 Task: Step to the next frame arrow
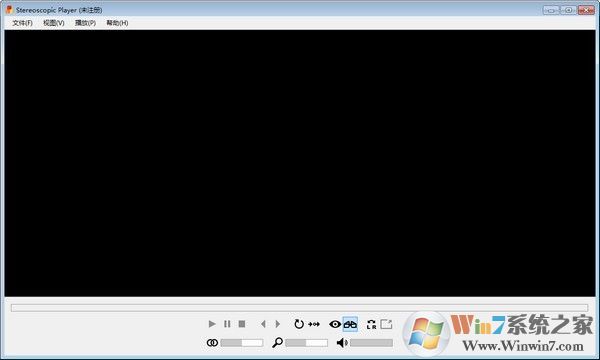tap(278, 324)
